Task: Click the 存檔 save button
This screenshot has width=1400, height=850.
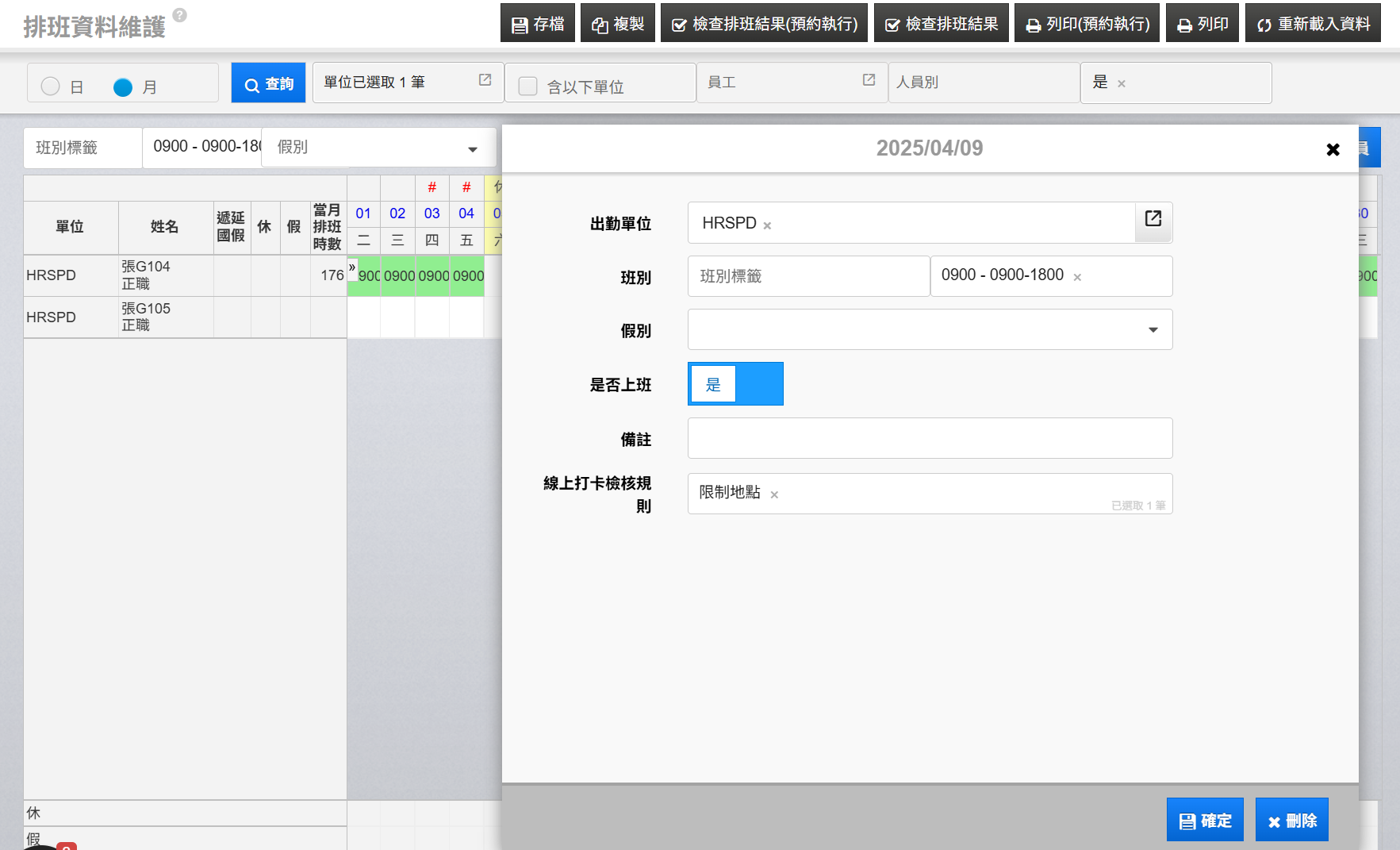Action: [x=537, y=24]
